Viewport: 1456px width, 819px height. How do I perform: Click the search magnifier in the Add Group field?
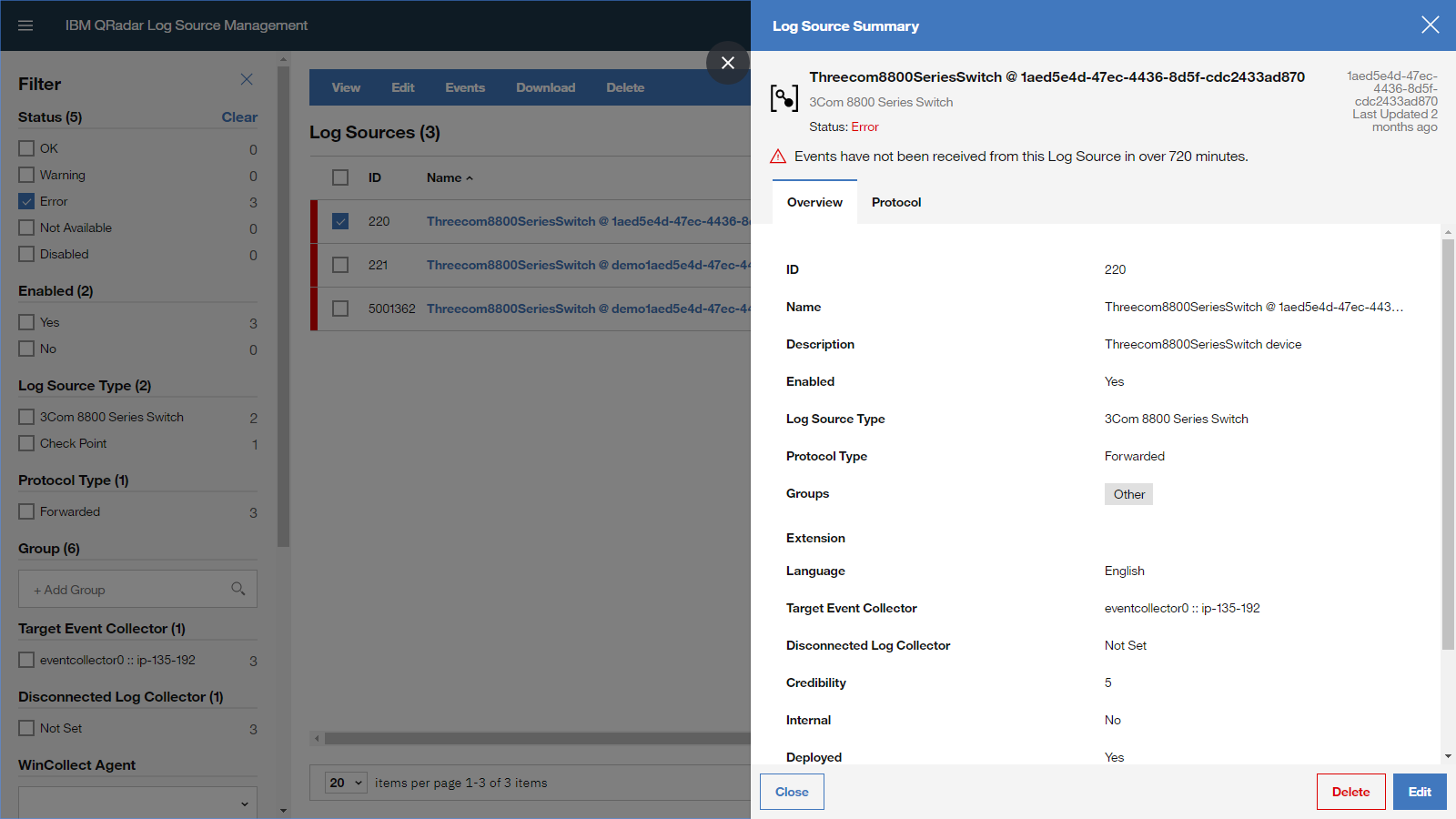click(238, 589)
